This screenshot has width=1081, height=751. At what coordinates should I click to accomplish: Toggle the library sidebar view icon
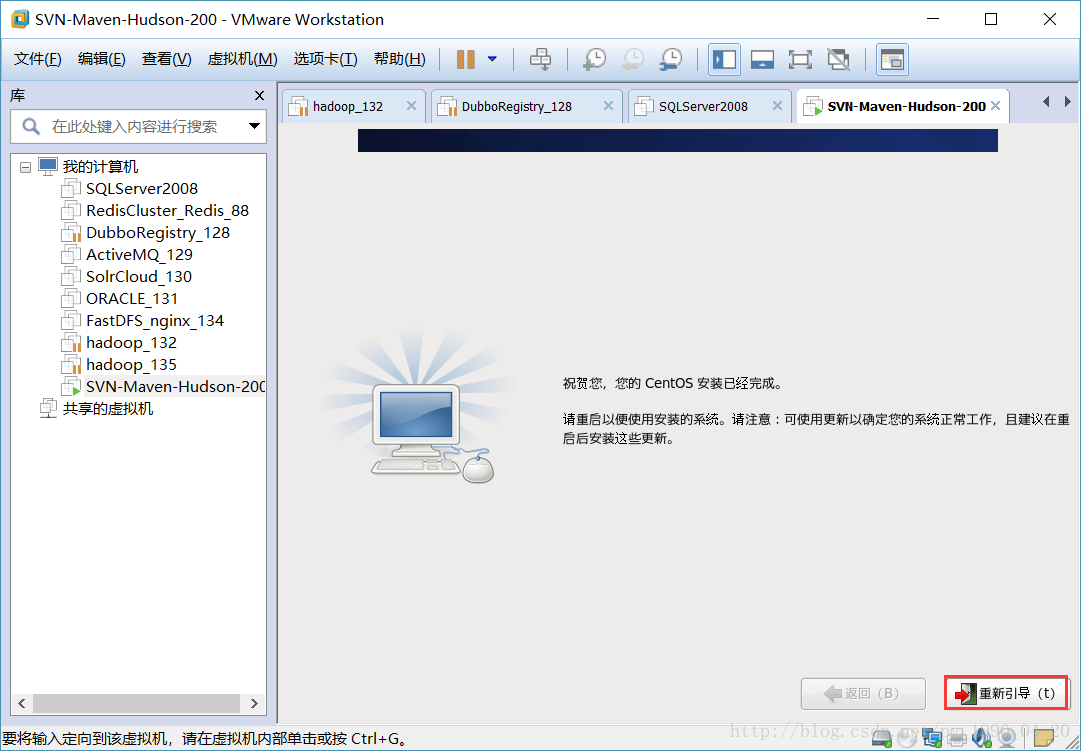coord(724,59)
